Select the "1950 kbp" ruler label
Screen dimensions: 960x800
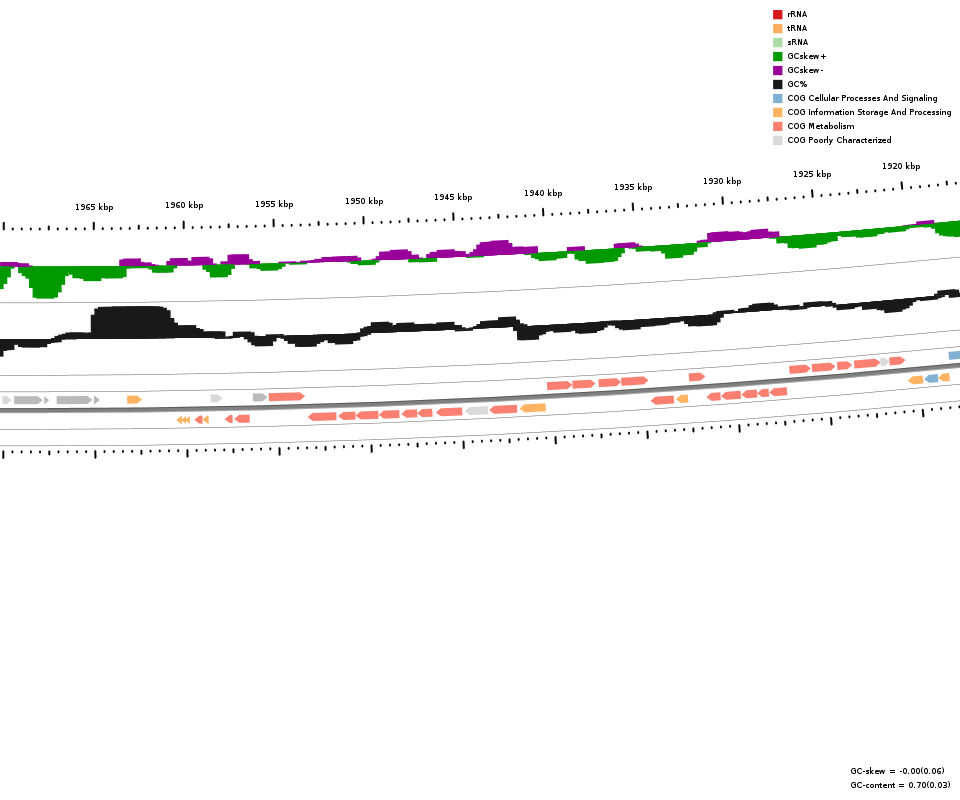364,201
